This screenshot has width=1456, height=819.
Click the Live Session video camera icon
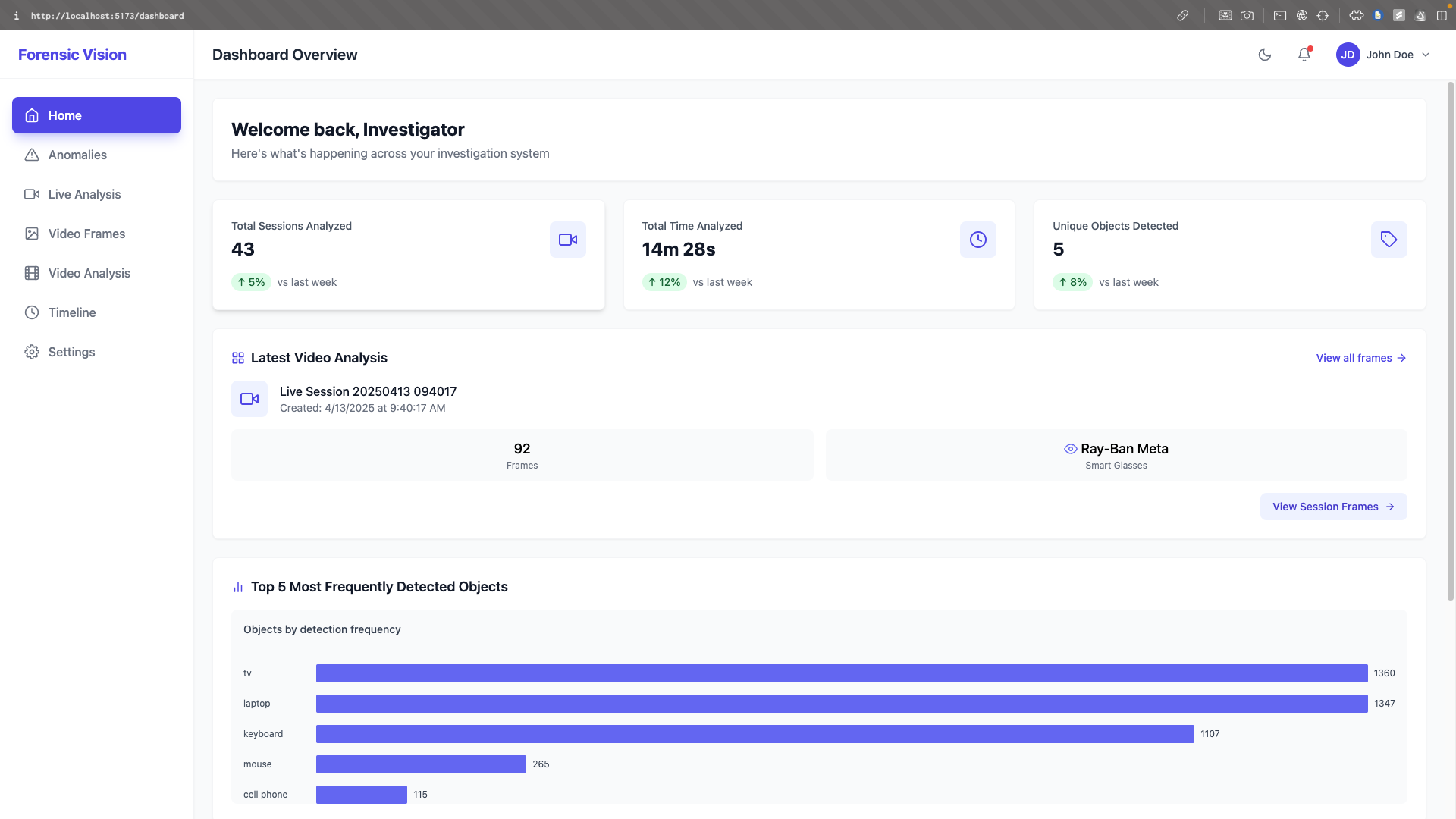click(x=249, y=399)
